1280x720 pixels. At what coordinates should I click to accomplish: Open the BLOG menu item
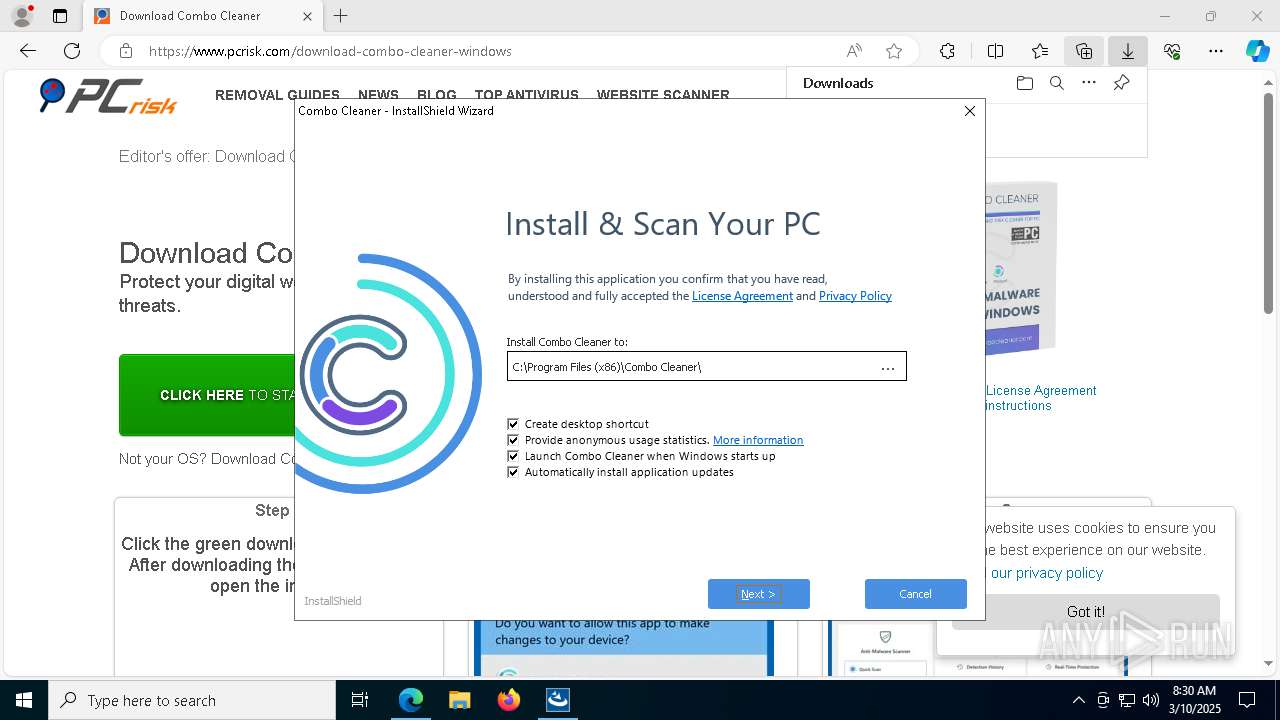[x=437, y=95]
